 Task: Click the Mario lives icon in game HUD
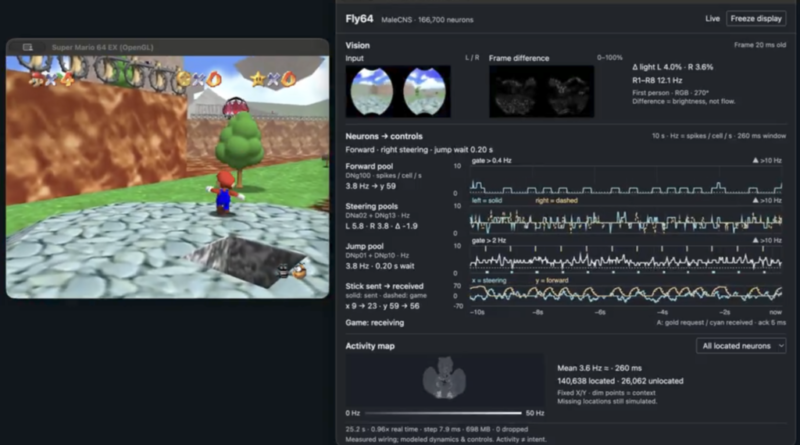(x=36, y=79)
